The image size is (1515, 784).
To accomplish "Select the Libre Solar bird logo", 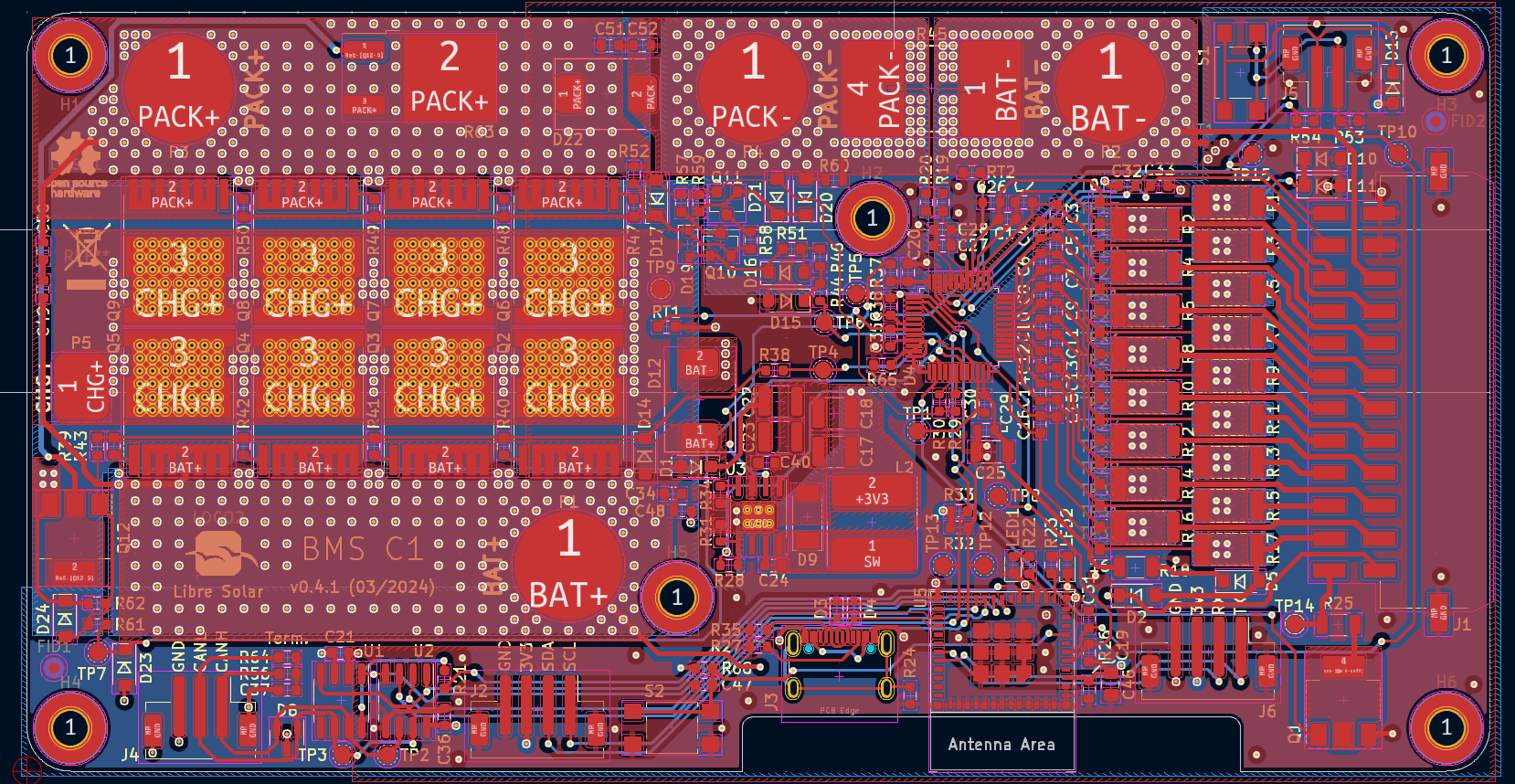I will click(x=218, y=552).
